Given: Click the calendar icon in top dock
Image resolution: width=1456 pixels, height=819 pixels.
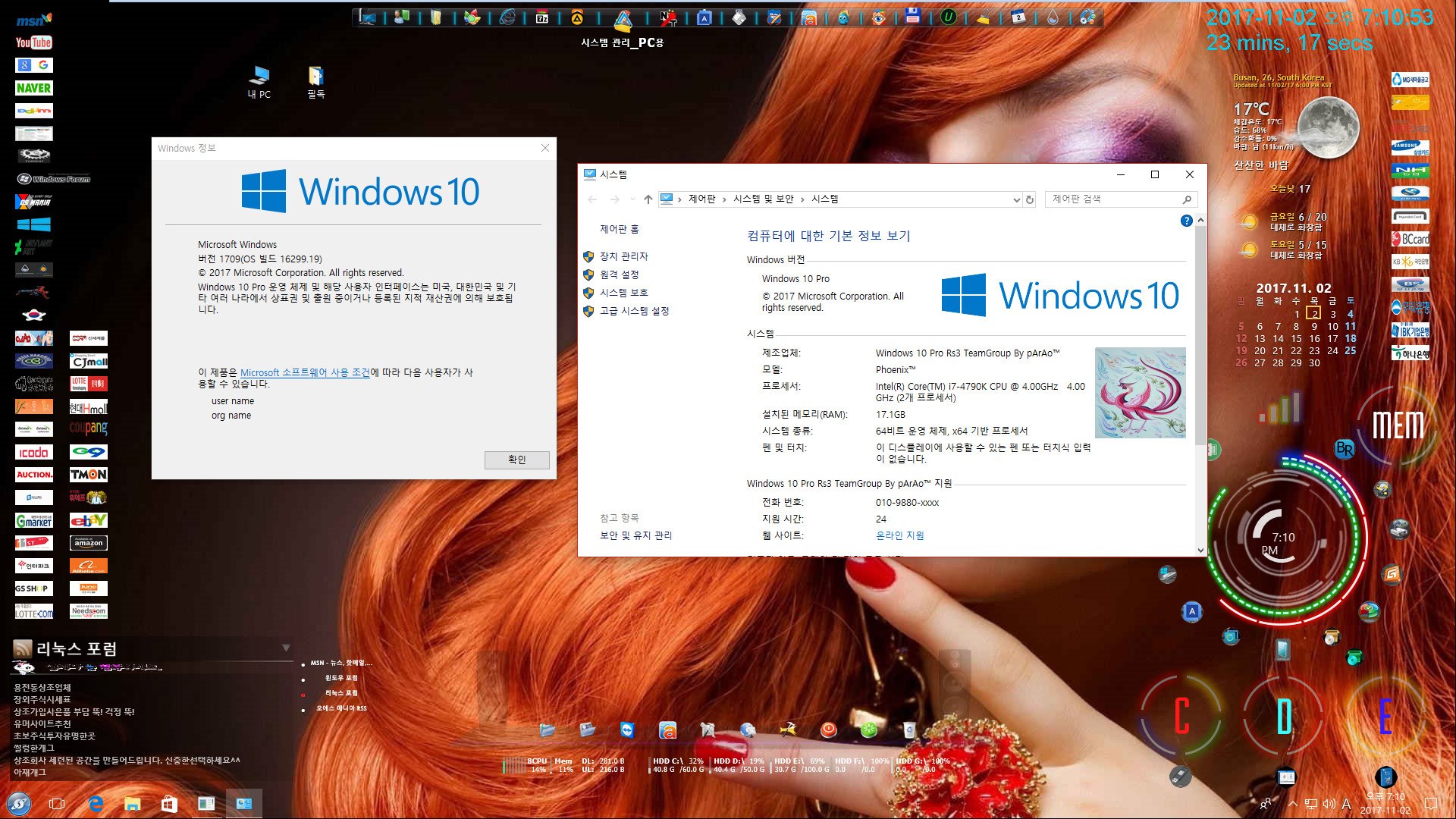Looking at the screenshot, I should pos(1018,17).
